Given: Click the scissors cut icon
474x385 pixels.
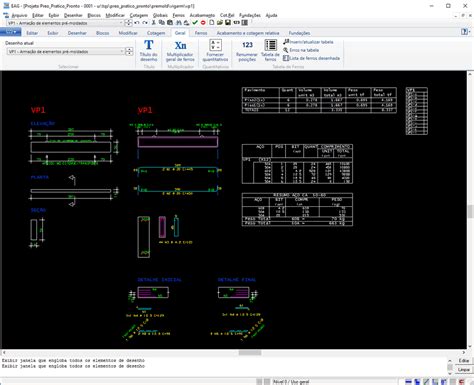Looking at the screenshot, I should tap(154, 23).
